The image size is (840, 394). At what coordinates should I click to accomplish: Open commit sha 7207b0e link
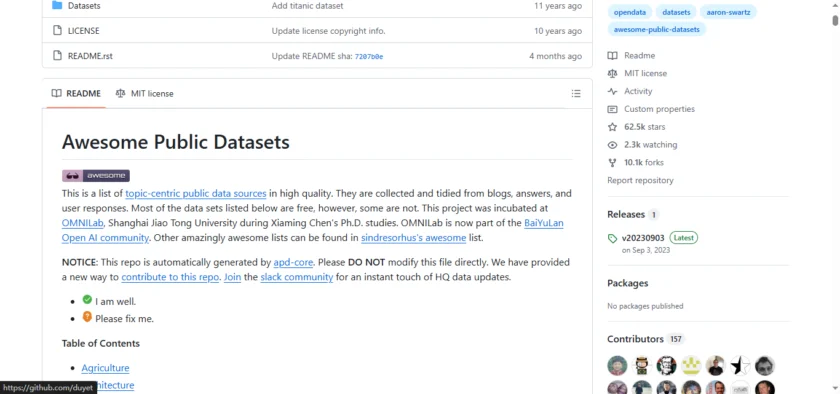click(x=369, y=56)
